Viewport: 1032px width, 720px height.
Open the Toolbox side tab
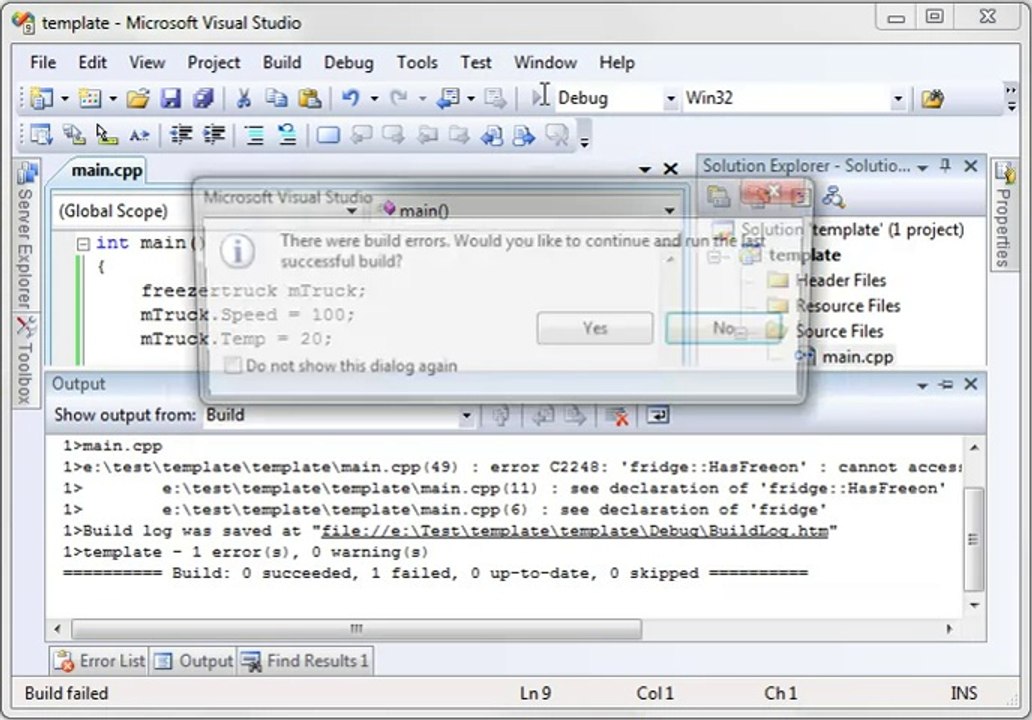point(26,361)
